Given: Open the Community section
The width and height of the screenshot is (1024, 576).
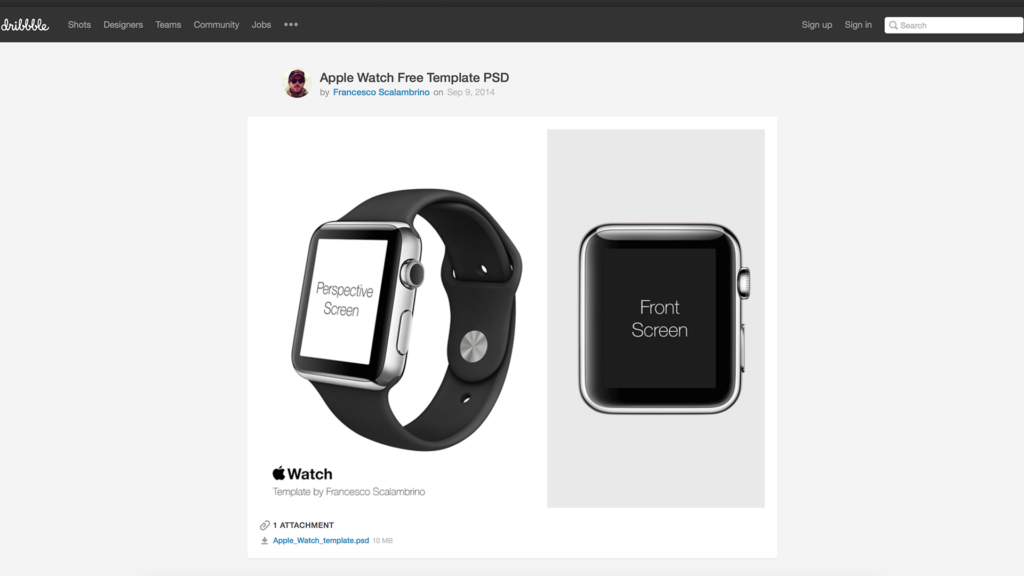Looking at the screenshot, I should pos(216,25).
